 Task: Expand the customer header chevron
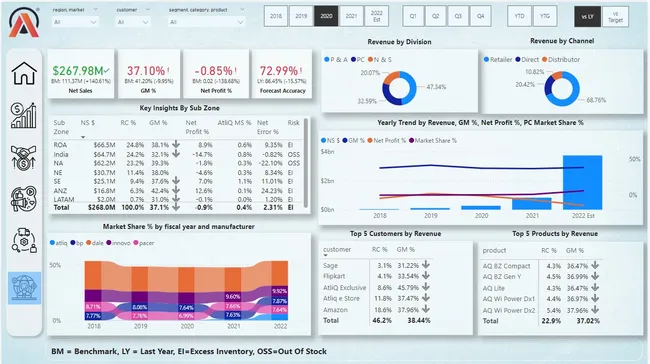tap(147, 9)
